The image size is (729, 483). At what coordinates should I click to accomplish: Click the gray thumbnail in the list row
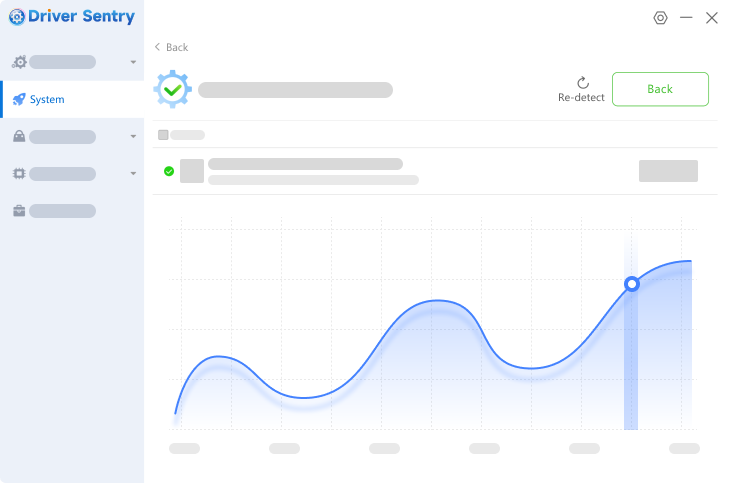(x=192, y=171)
